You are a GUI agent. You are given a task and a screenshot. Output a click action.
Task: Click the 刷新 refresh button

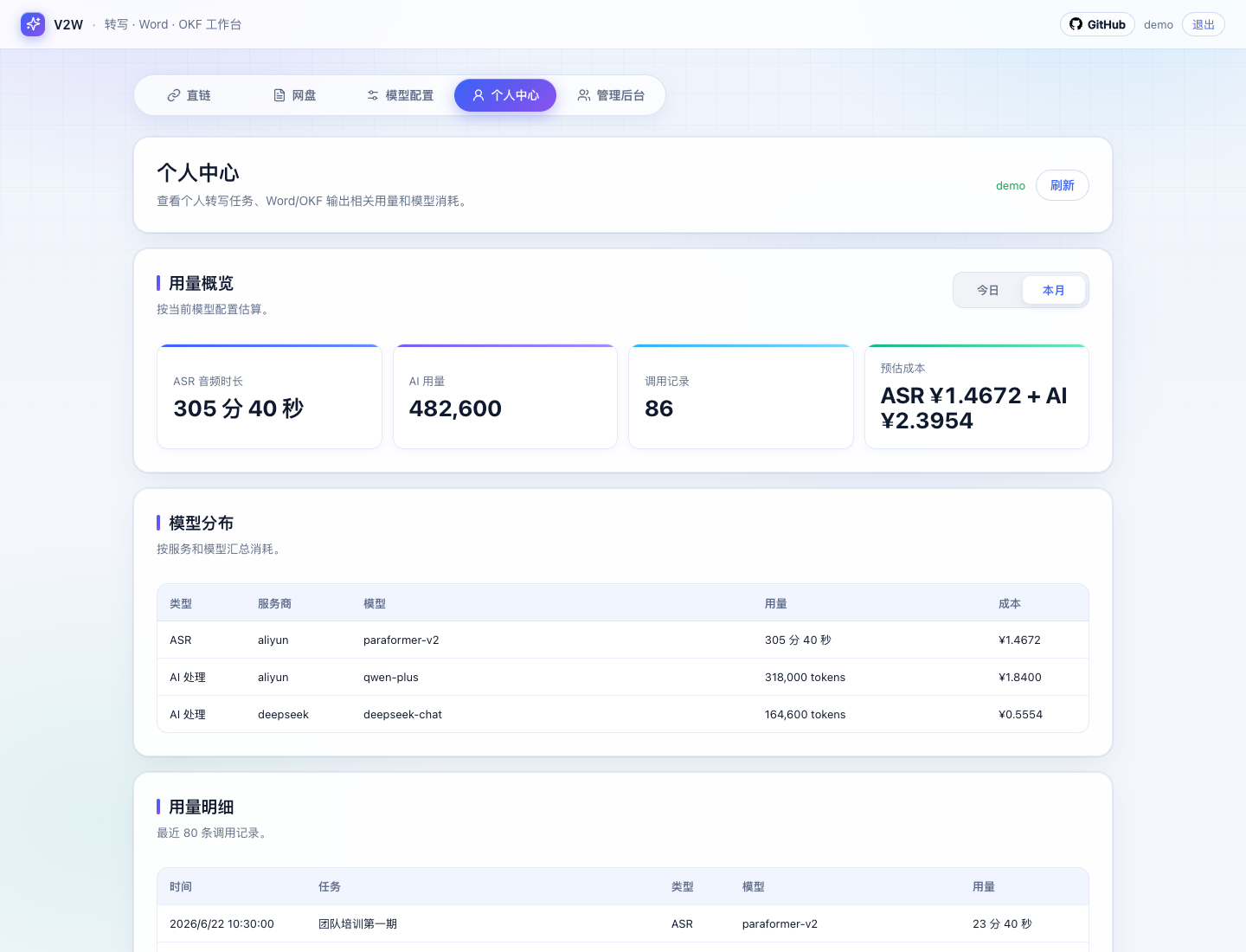(x=1063, y=185)
